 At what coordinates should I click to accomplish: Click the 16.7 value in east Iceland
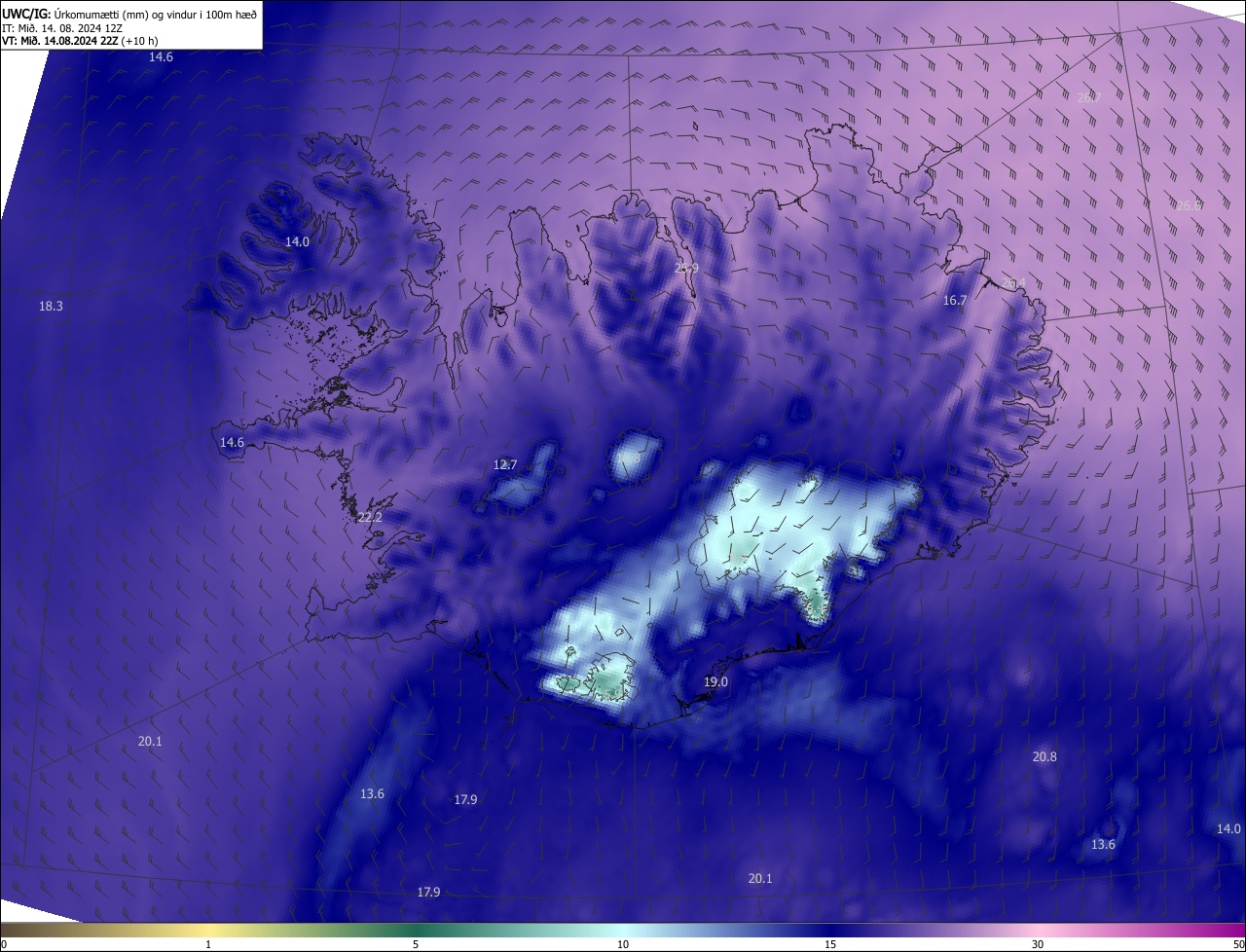[x=955, y=300]
